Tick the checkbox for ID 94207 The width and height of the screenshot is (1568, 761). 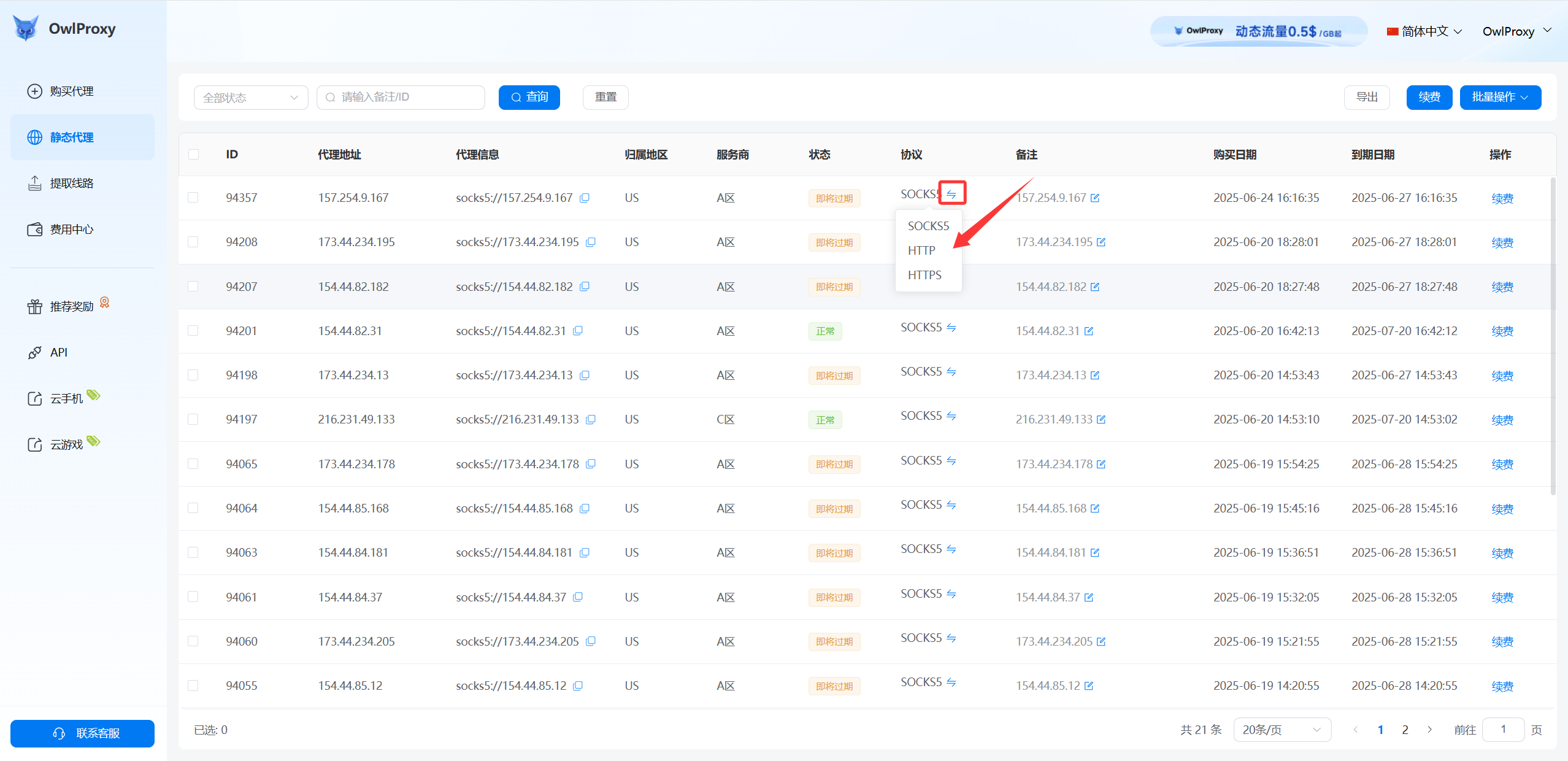(193, 287)
